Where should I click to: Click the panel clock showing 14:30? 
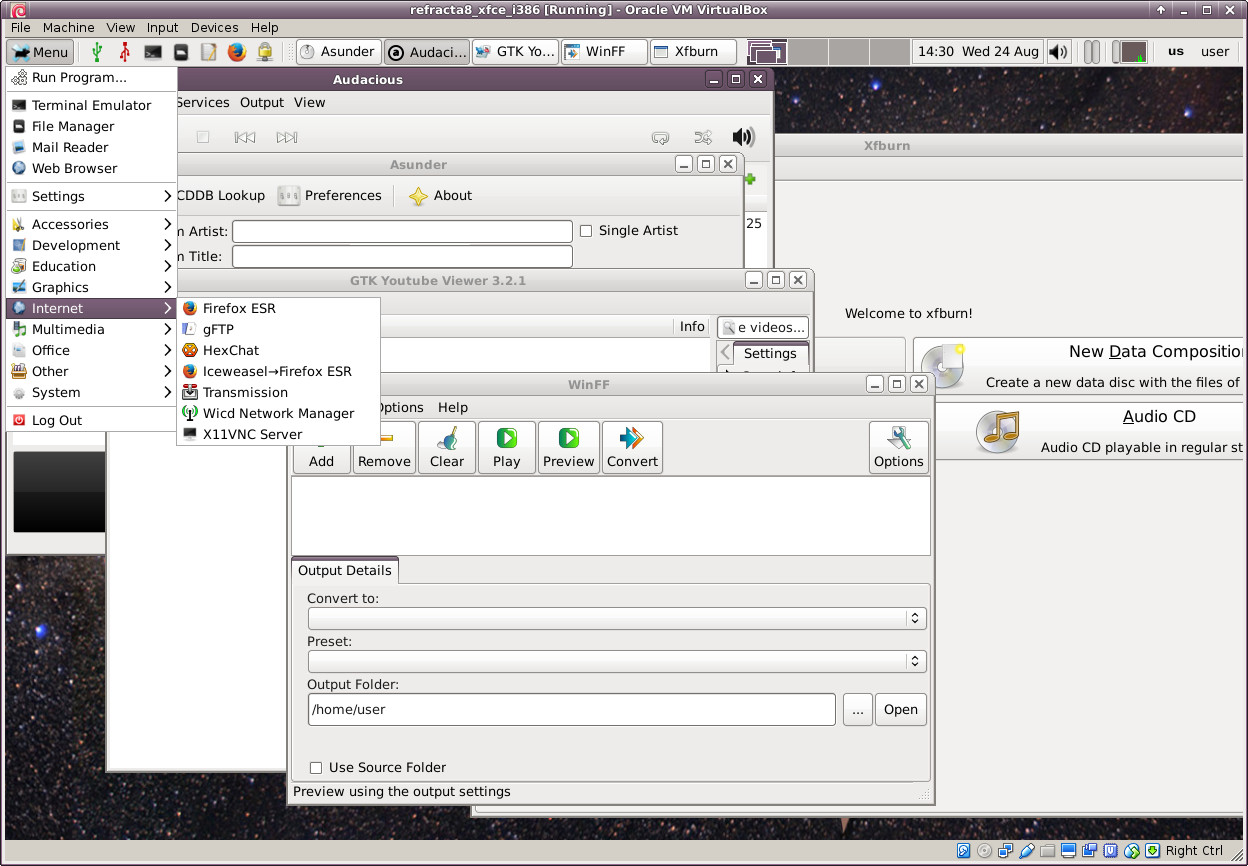coord(978,52)
